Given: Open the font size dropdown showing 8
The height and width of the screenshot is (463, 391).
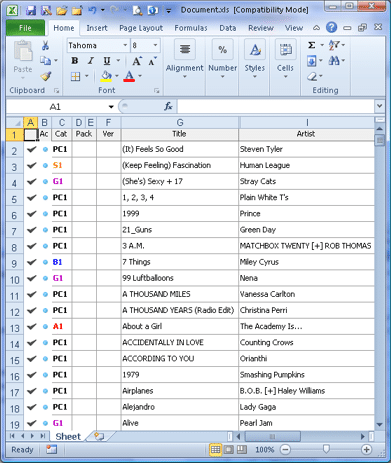Looking at the screenshot, I should pos(155,45).
